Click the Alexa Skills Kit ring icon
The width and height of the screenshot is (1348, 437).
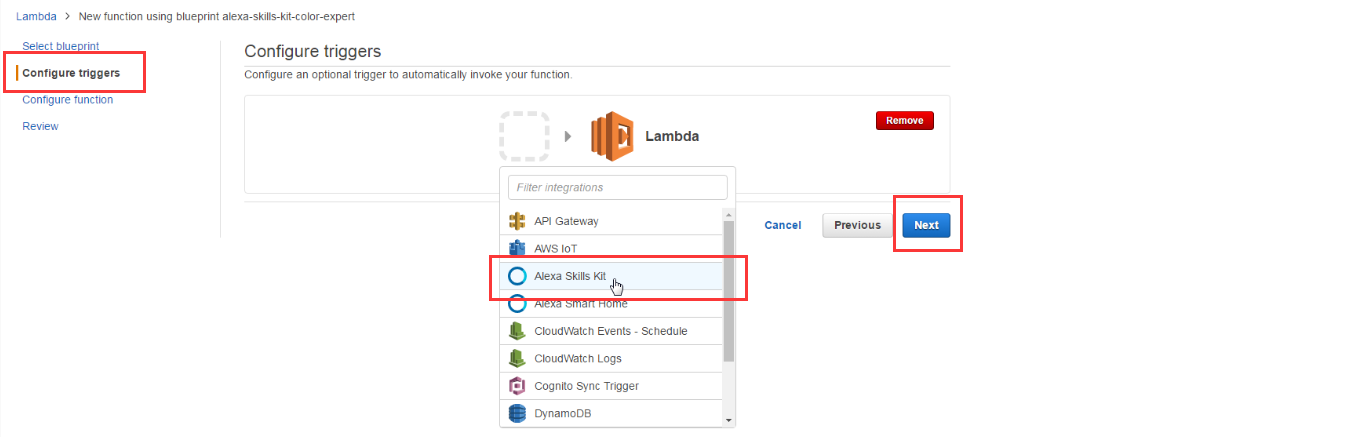click(517, 276)
